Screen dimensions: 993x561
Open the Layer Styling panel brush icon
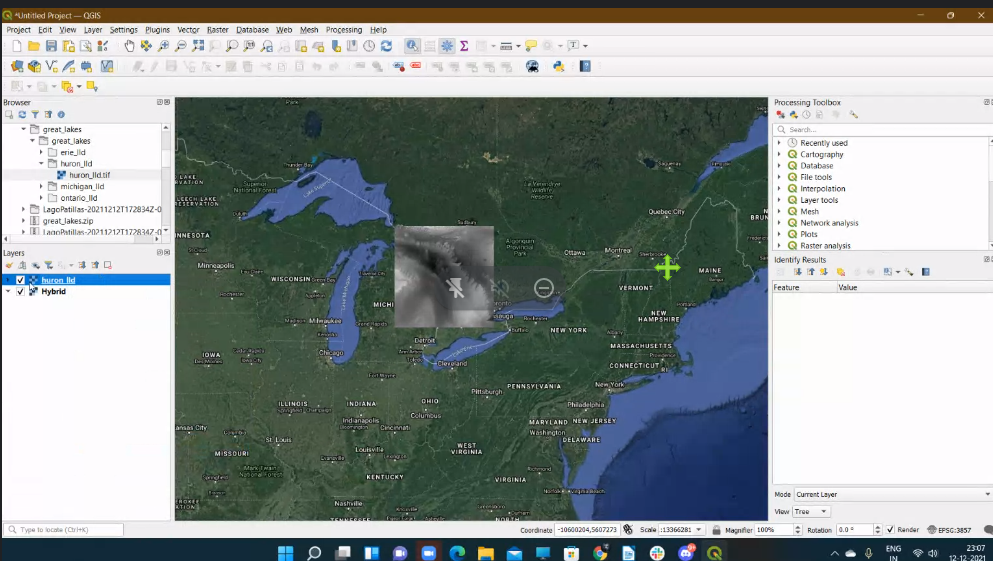[9, 265]
